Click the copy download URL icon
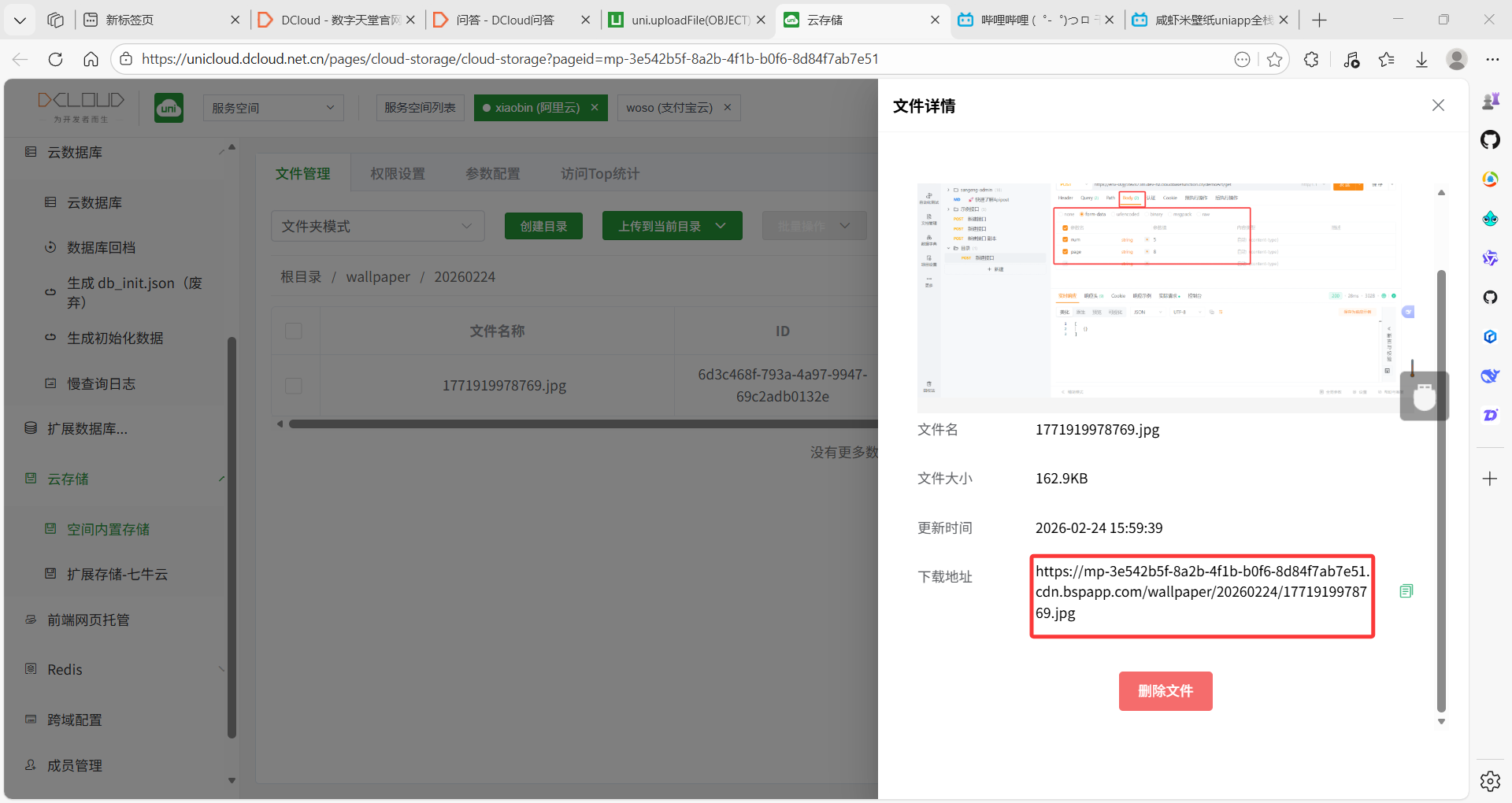This screenshot has height=803, width=1512. (1406, 591)
